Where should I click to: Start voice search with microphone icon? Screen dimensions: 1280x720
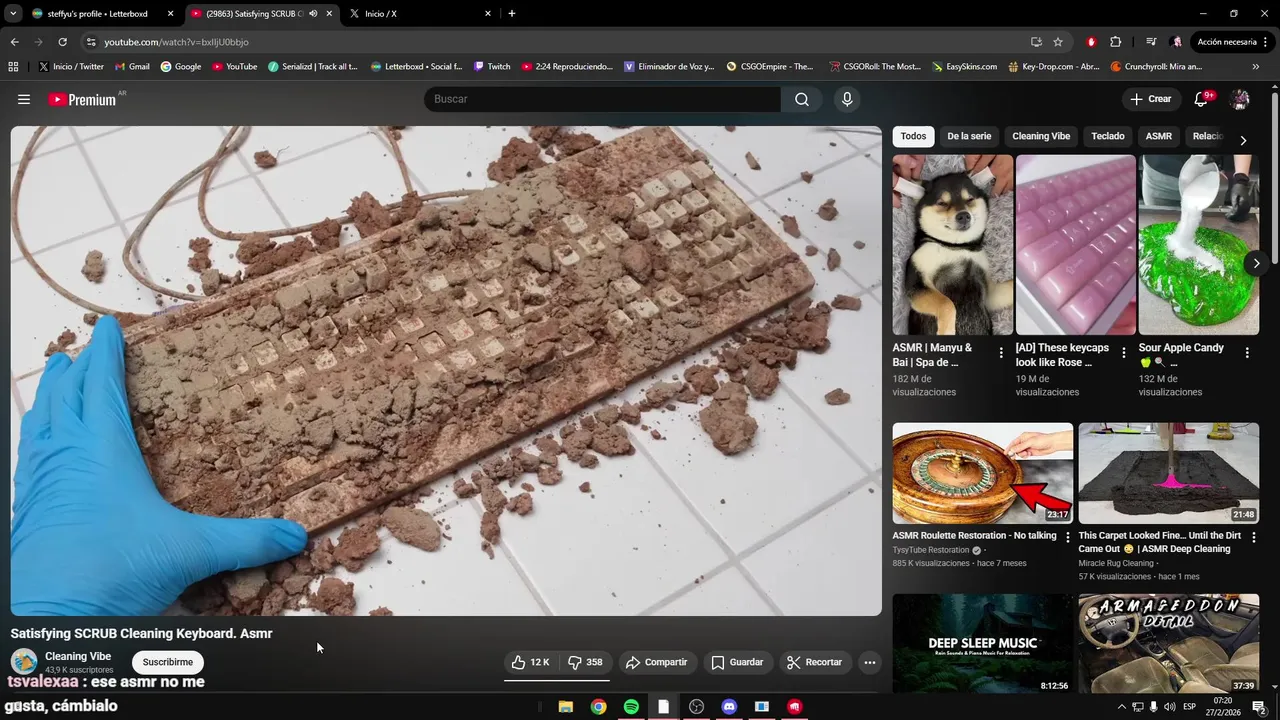[x=847, y=99]
